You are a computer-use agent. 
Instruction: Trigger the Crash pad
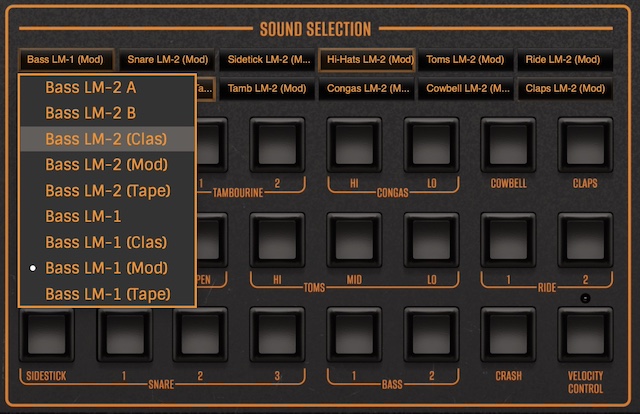click(x=508, y=335)
